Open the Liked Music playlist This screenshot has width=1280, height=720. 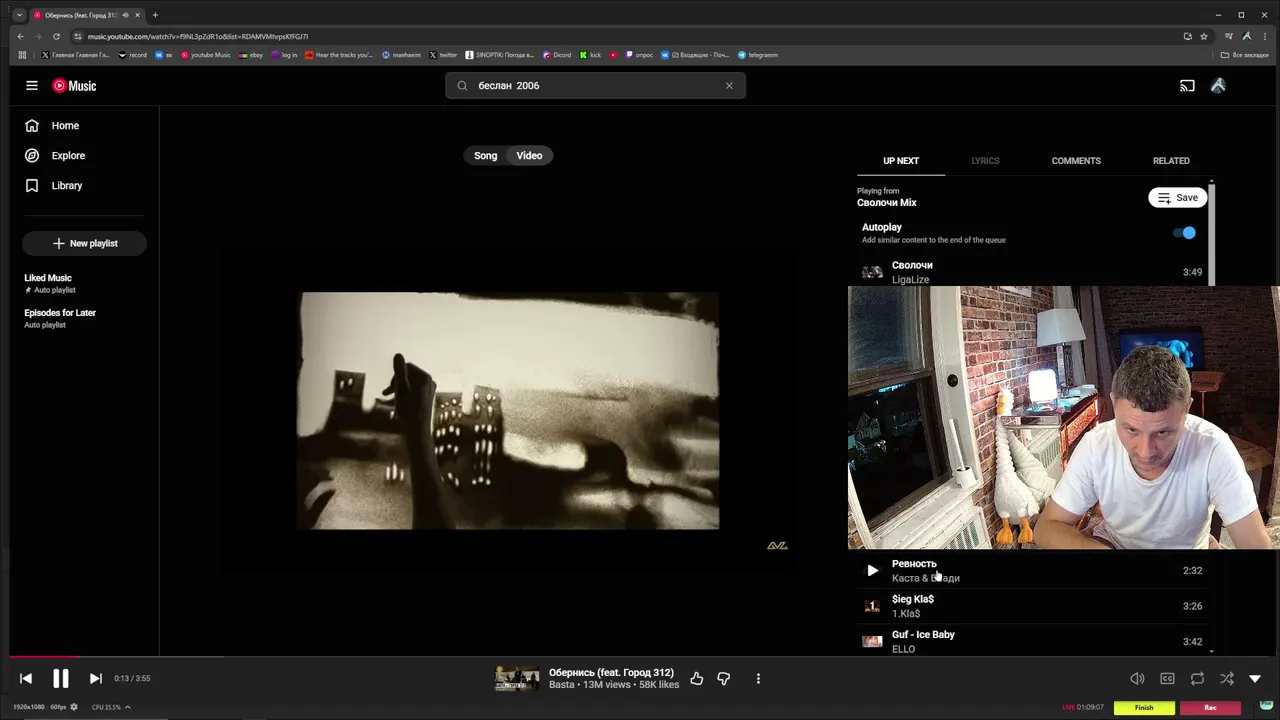pos(48,278)
